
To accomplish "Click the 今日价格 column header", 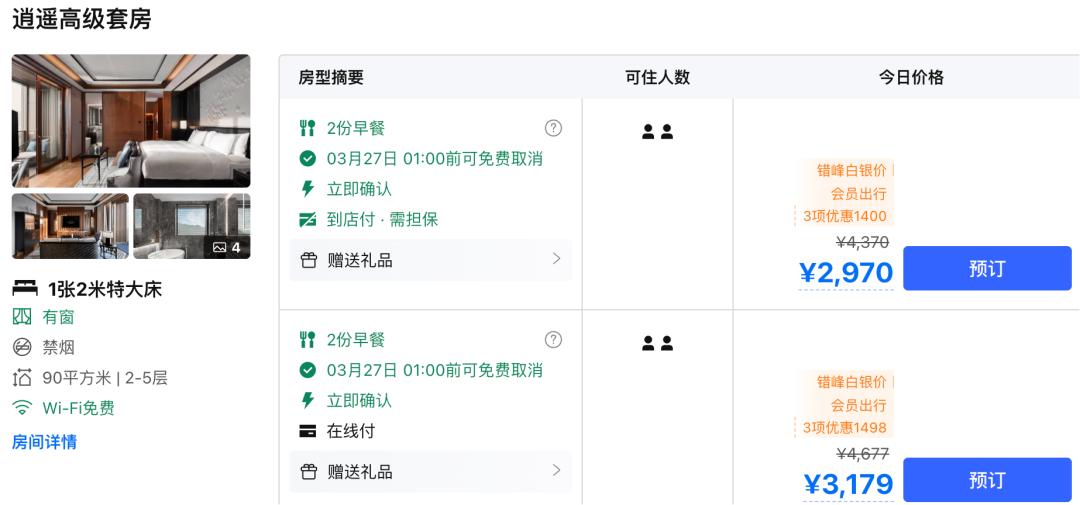I will pos(911,77).
